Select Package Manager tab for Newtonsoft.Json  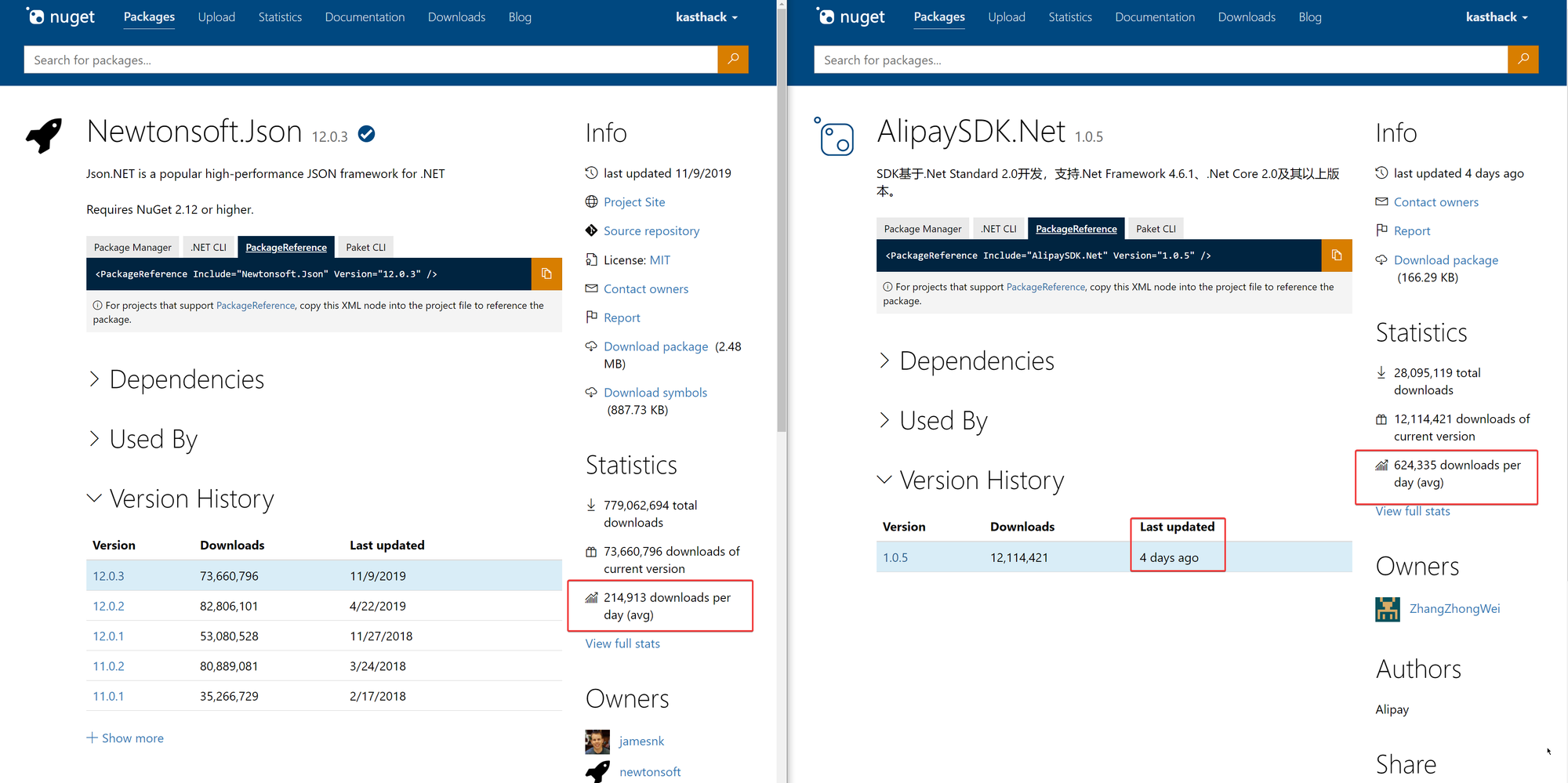132,247
